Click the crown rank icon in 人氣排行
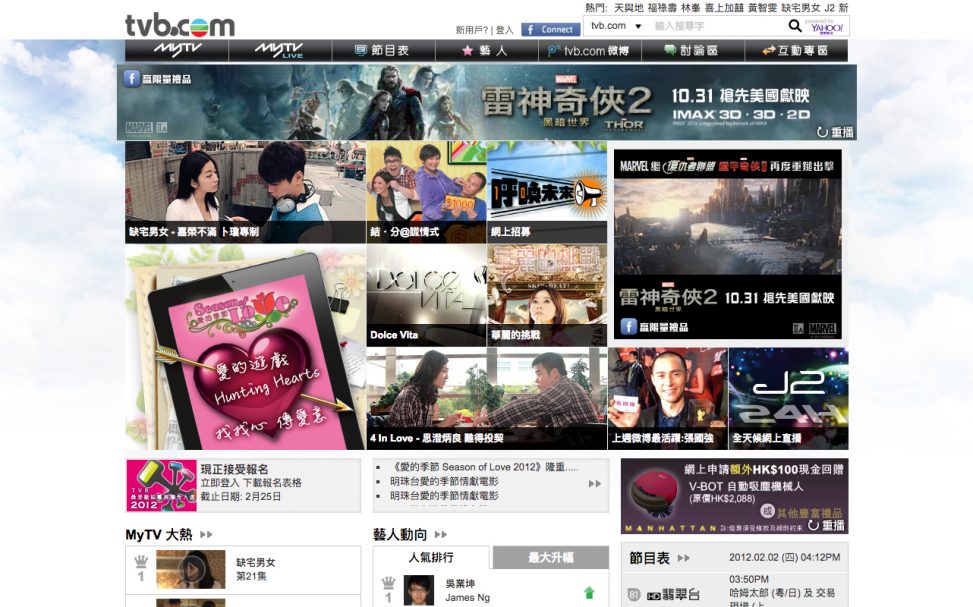The height and width of the screenshot is (607, 973). point(388,583)
